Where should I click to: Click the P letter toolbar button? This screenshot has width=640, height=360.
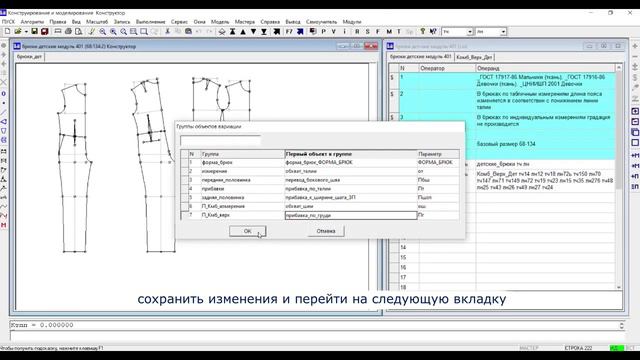(x=324, y=31)
